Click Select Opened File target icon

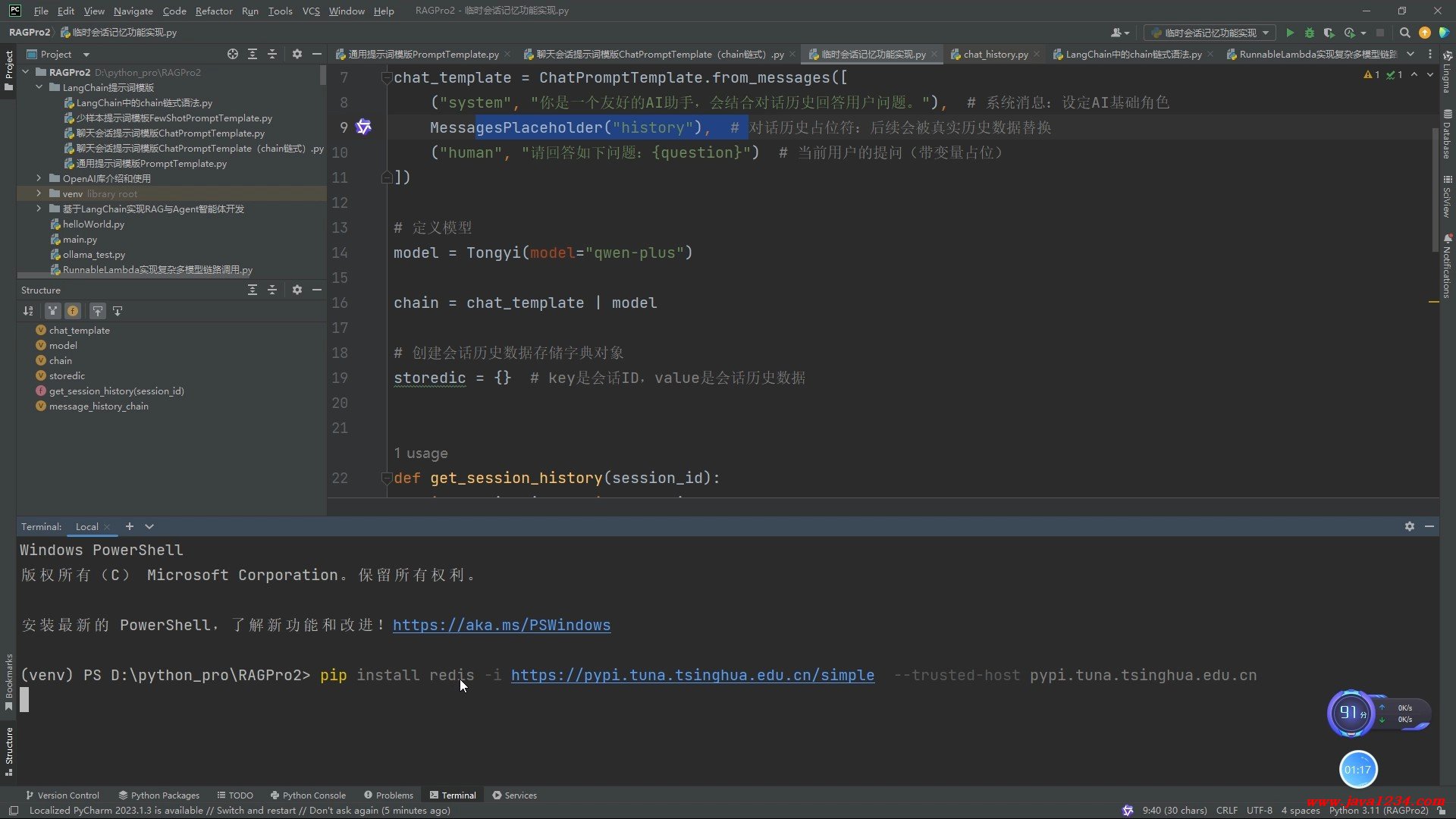233,54
